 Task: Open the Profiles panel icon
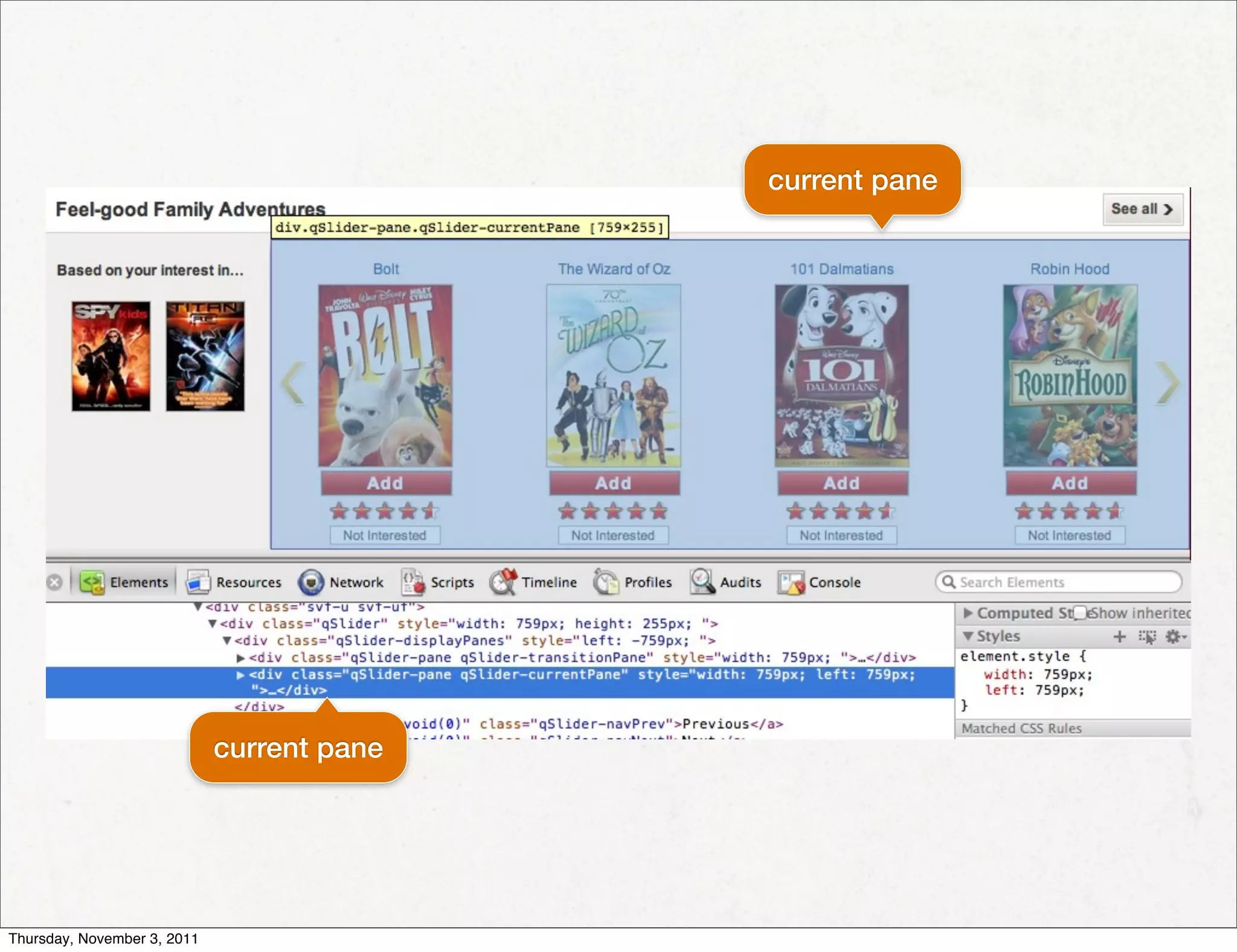pos(605,582)
